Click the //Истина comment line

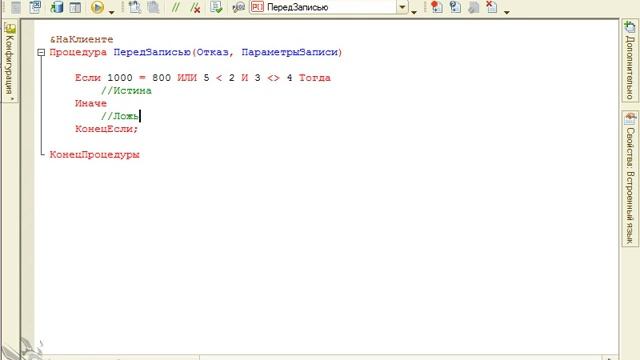coord(126,91)
